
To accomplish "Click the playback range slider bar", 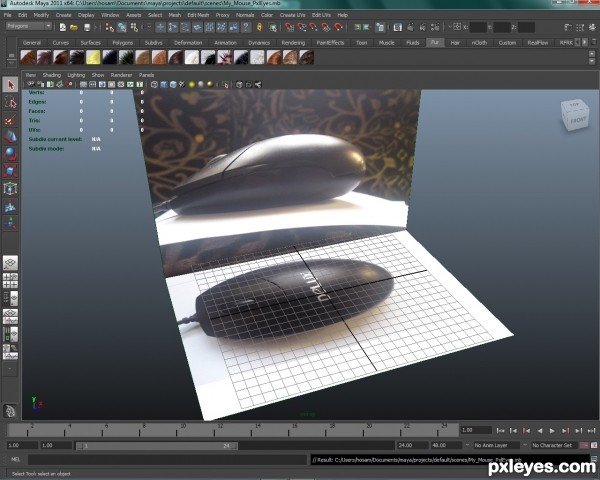I will [x=157, y=446].
